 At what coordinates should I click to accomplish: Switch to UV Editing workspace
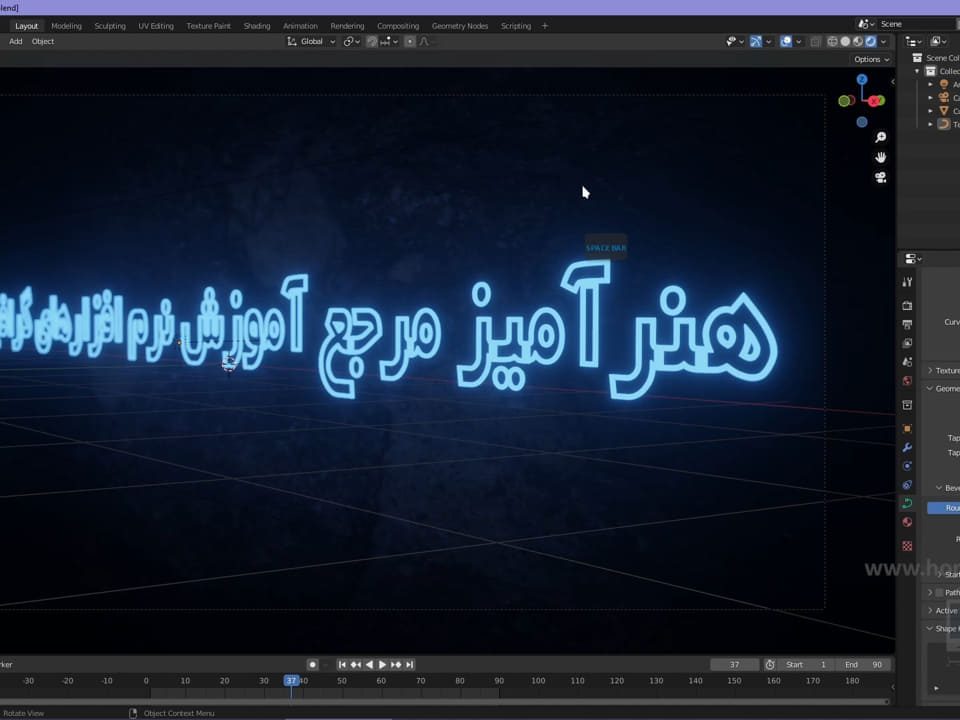tap(156, 26)
